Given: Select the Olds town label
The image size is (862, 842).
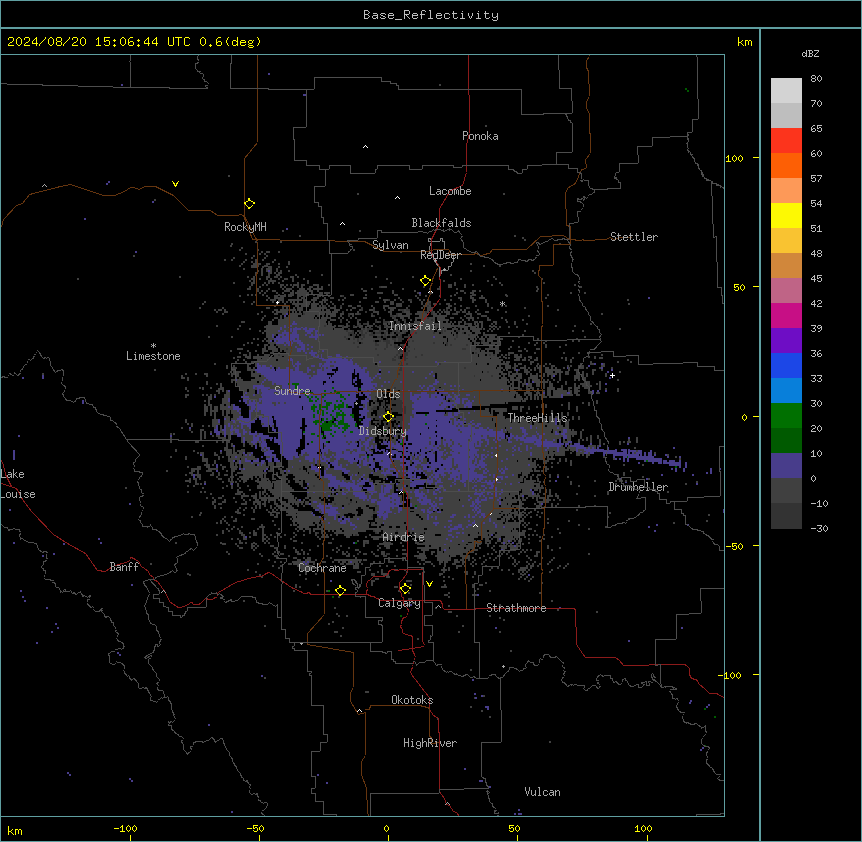Looking at the screenshot, I should pos(388,394).
